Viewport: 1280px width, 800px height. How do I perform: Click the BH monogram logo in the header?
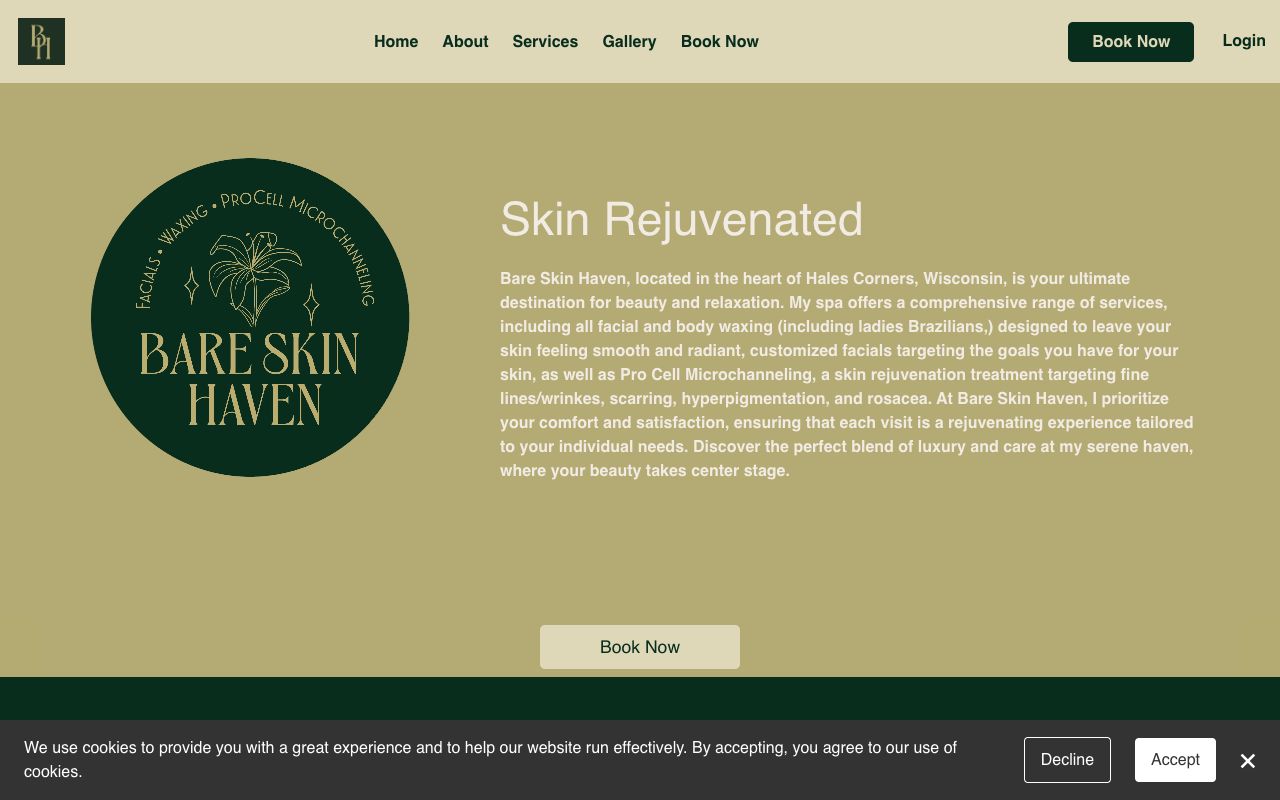tap(41, 41)
